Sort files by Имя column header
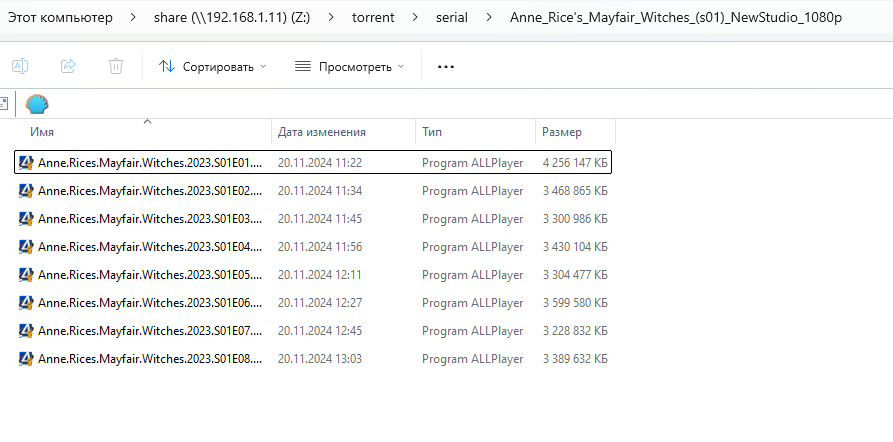Screen dimensions: 893x442 pyautogui.click(x=42, y=132)
